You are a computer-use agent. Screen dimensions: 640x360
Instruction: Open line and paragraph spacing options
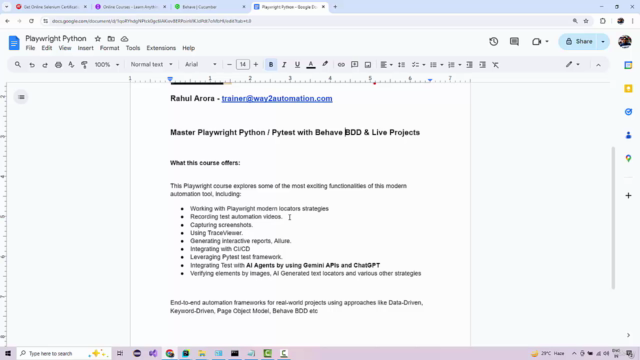[401, 64]
